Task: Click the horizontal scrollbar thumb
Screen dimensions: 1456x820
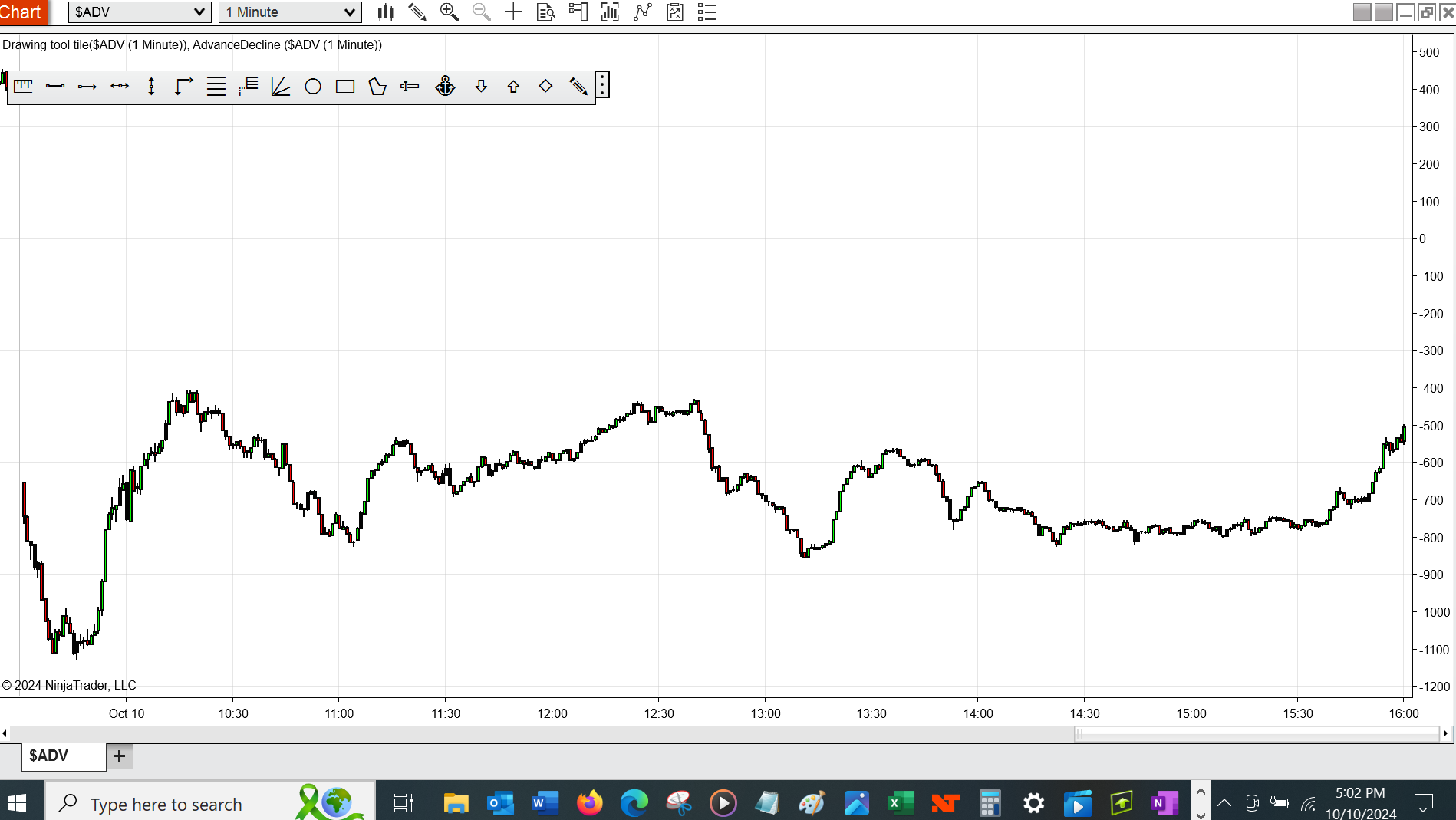Action: click(1257, 733)
